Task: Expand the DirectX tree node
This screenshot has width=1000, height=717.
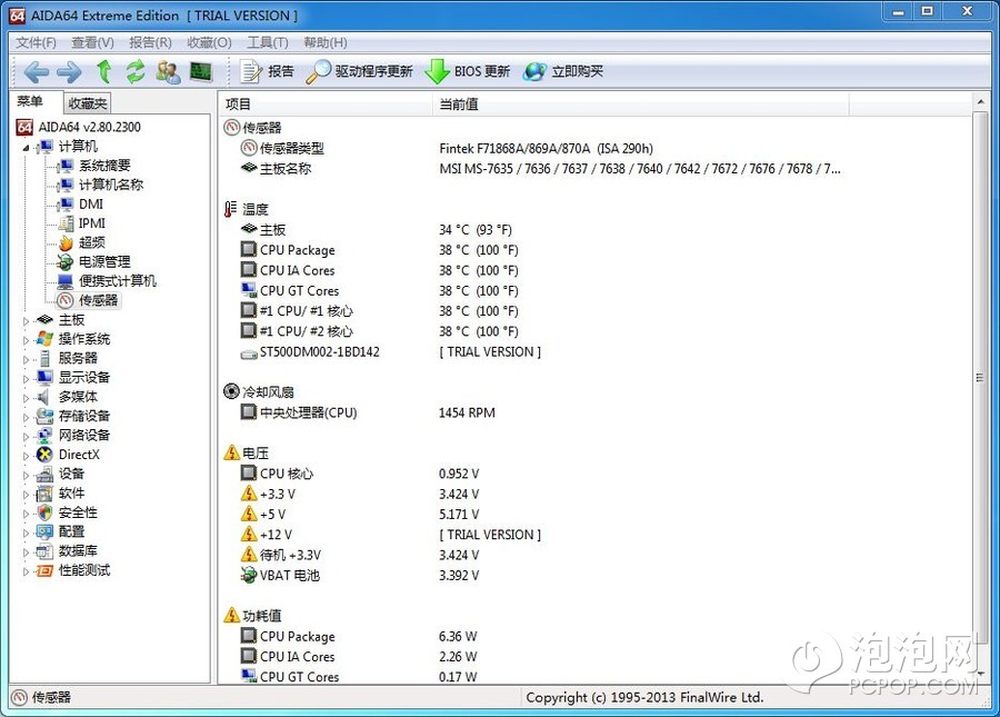Action: click(x=26, y=455)
